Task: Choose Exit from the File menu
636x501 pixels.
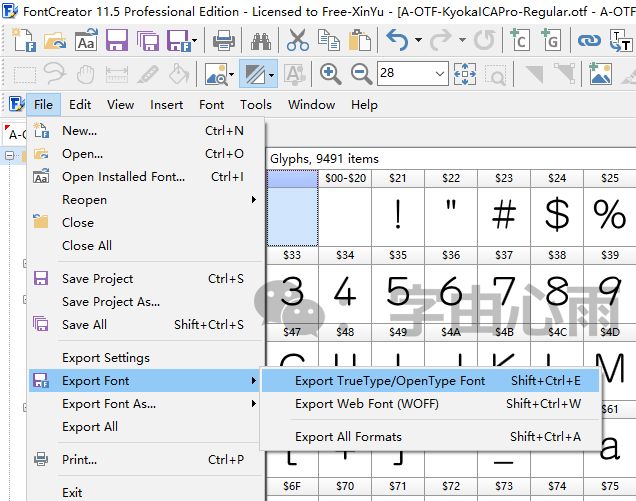Action: click(146, 492)
